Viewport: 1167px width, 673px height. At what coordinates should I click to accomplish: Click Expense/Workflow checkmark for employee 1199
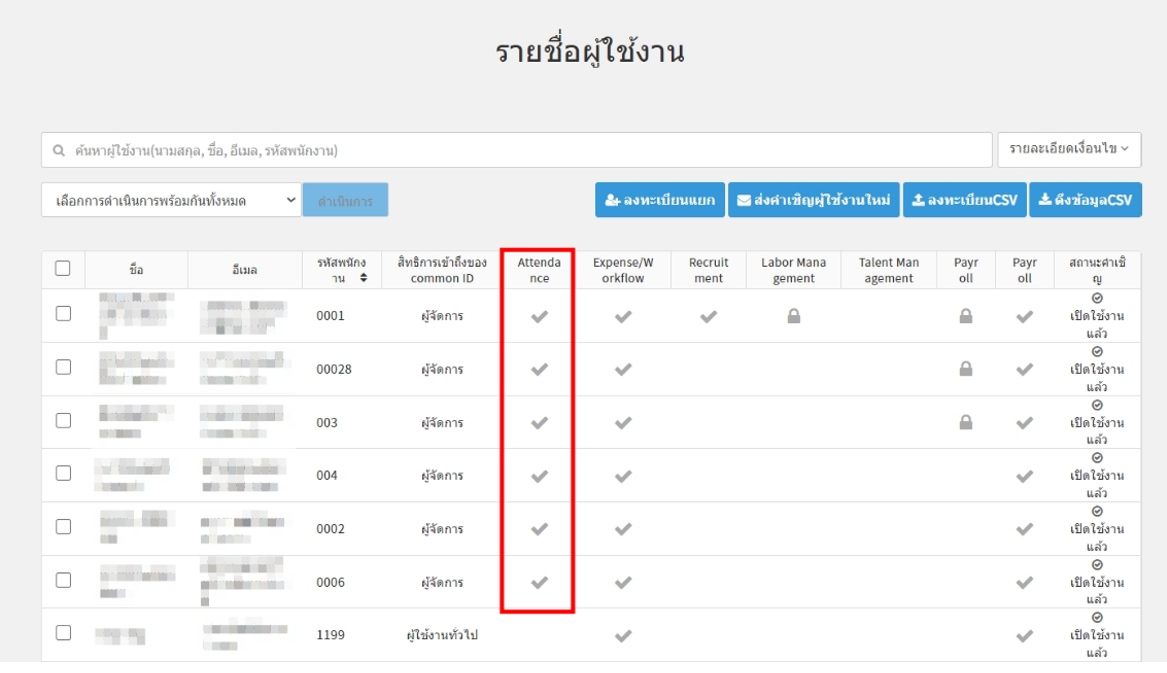tap(623, 635)
